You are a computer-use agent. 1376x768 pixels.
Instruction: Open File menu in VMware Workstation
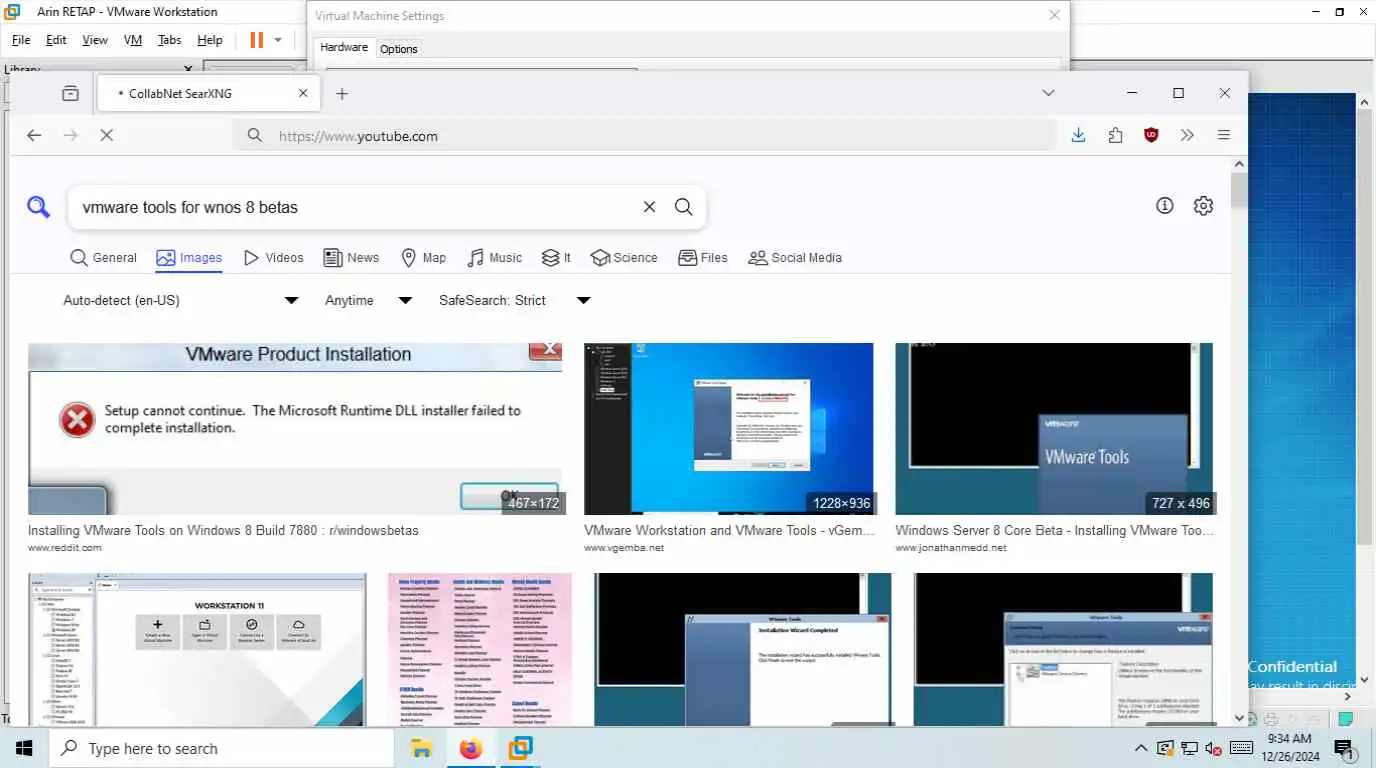pyautogui.click(x=21, y=40)
